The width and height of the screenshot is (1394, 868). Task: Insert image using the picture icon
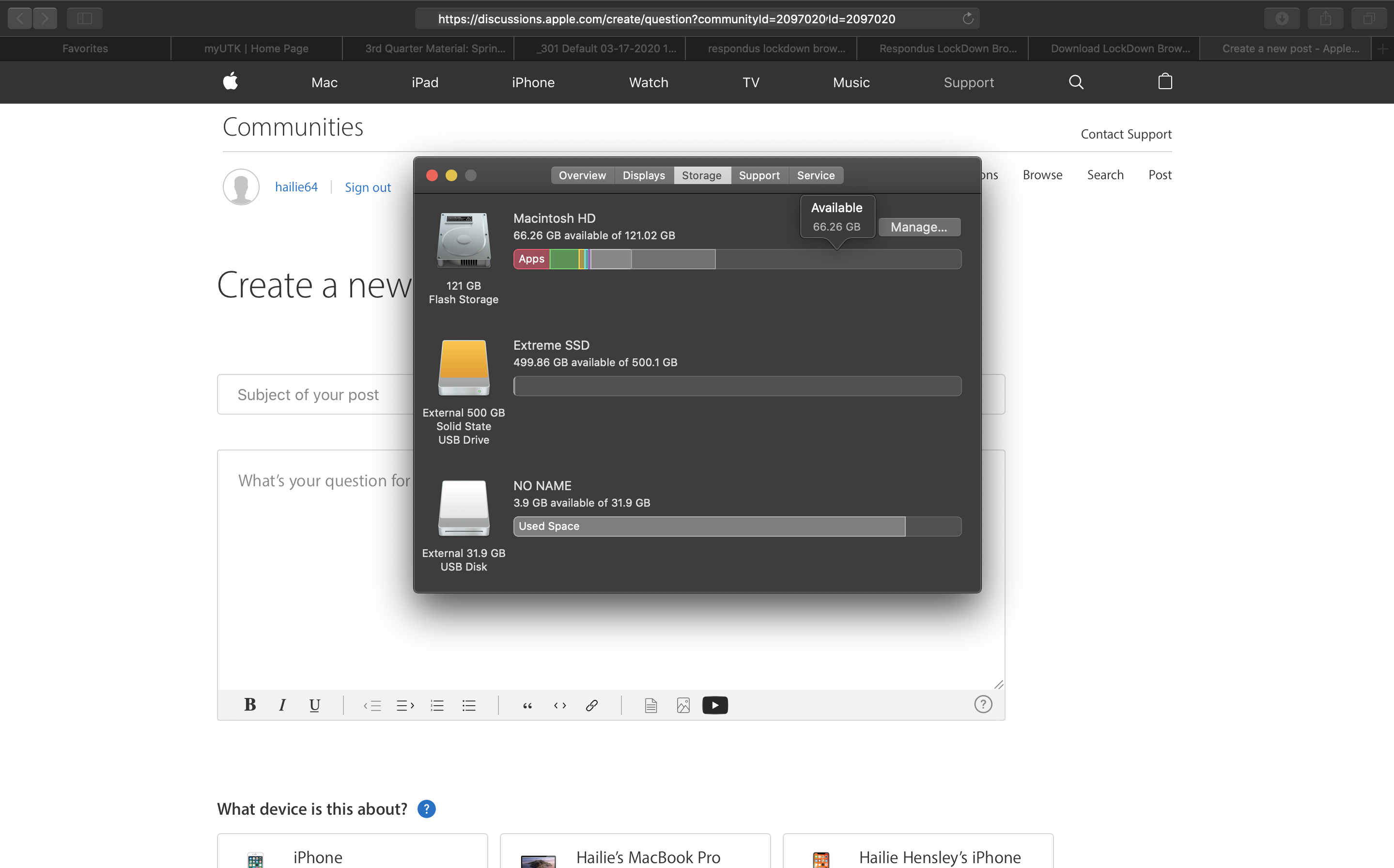683,706
